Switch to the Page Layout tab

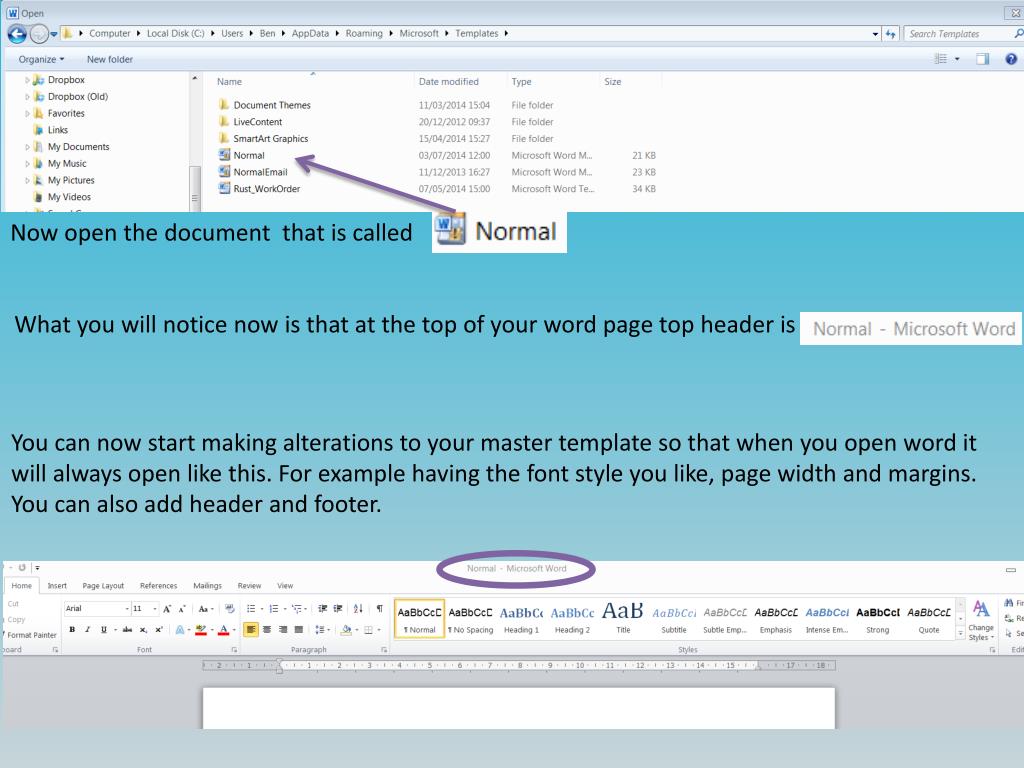tap(103, 586)
